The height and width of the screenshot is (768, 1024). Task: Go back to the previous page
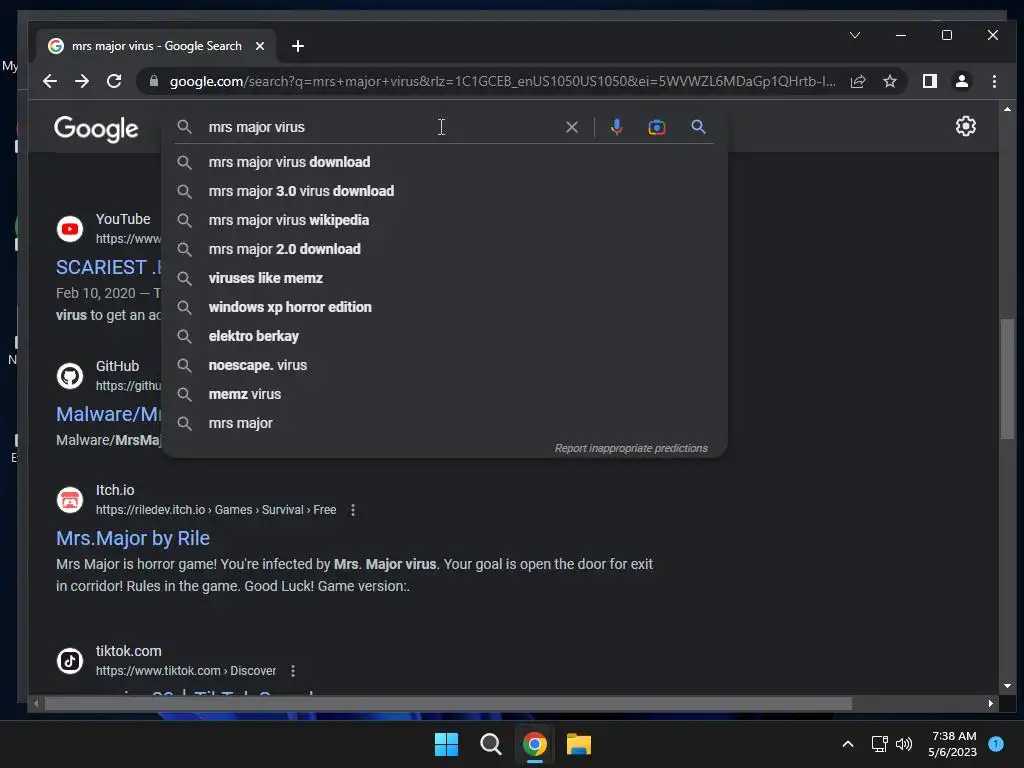(50, 81)
